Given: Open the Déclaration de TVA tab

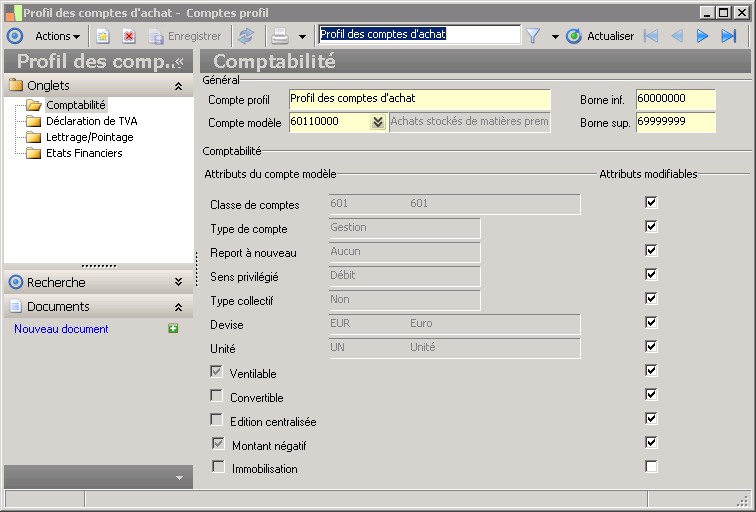Looking at the screenshot, I should (x=91, y=121).
